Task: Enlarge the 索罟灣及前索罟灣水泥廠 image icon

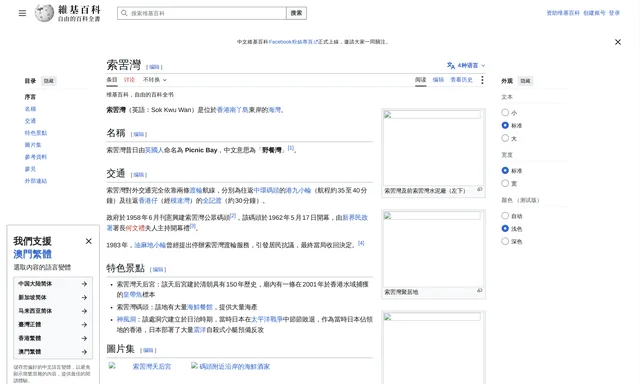Action: point(480,189)
